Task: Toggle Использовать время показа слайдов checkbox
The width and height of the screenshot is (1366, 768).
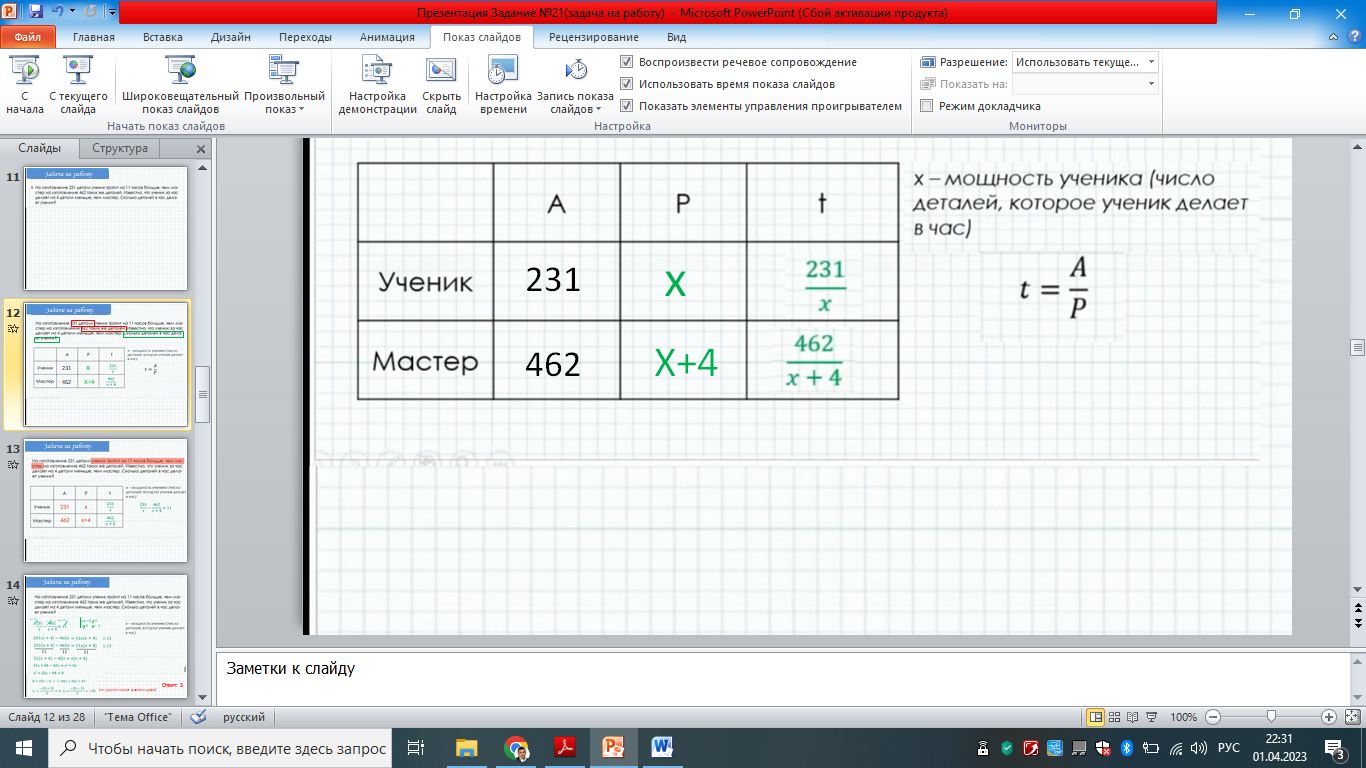Action: [626, 84]
